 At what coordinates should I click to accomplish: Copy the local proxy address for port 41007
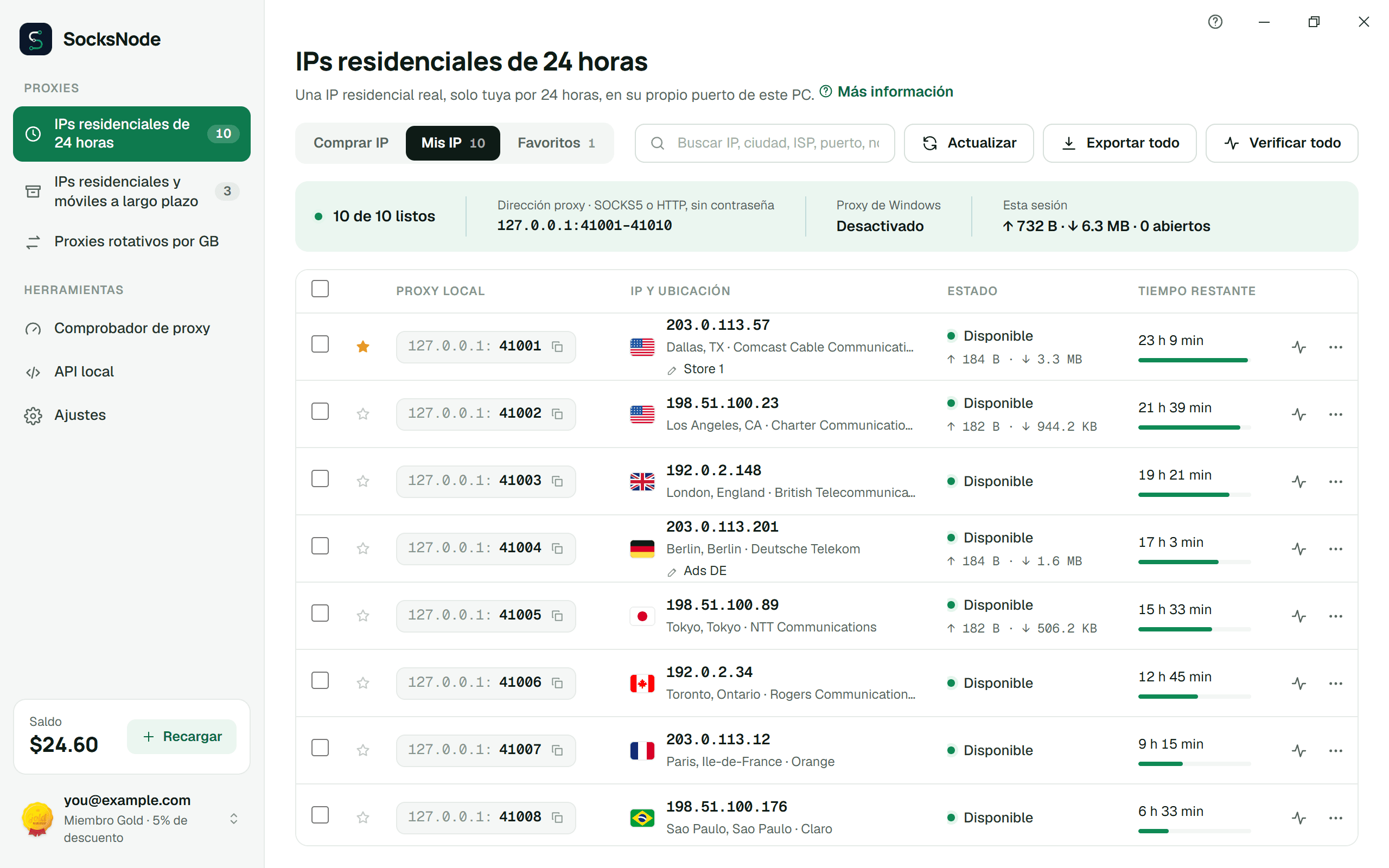coord(557,750)
